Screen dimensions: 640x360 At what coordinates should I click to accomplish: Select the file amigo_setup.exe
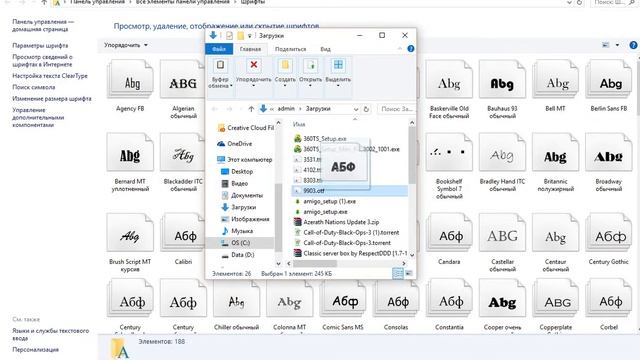[x=321, y=212]
